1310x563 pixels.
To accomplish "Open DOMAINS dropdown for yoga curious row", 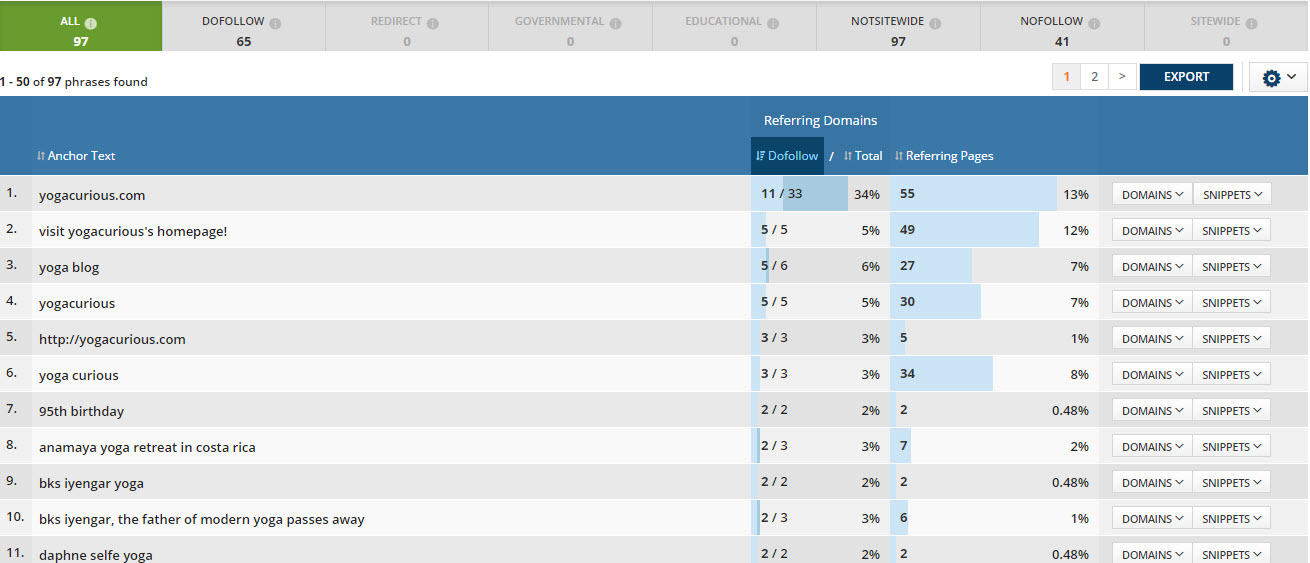I will point(1152,374).
